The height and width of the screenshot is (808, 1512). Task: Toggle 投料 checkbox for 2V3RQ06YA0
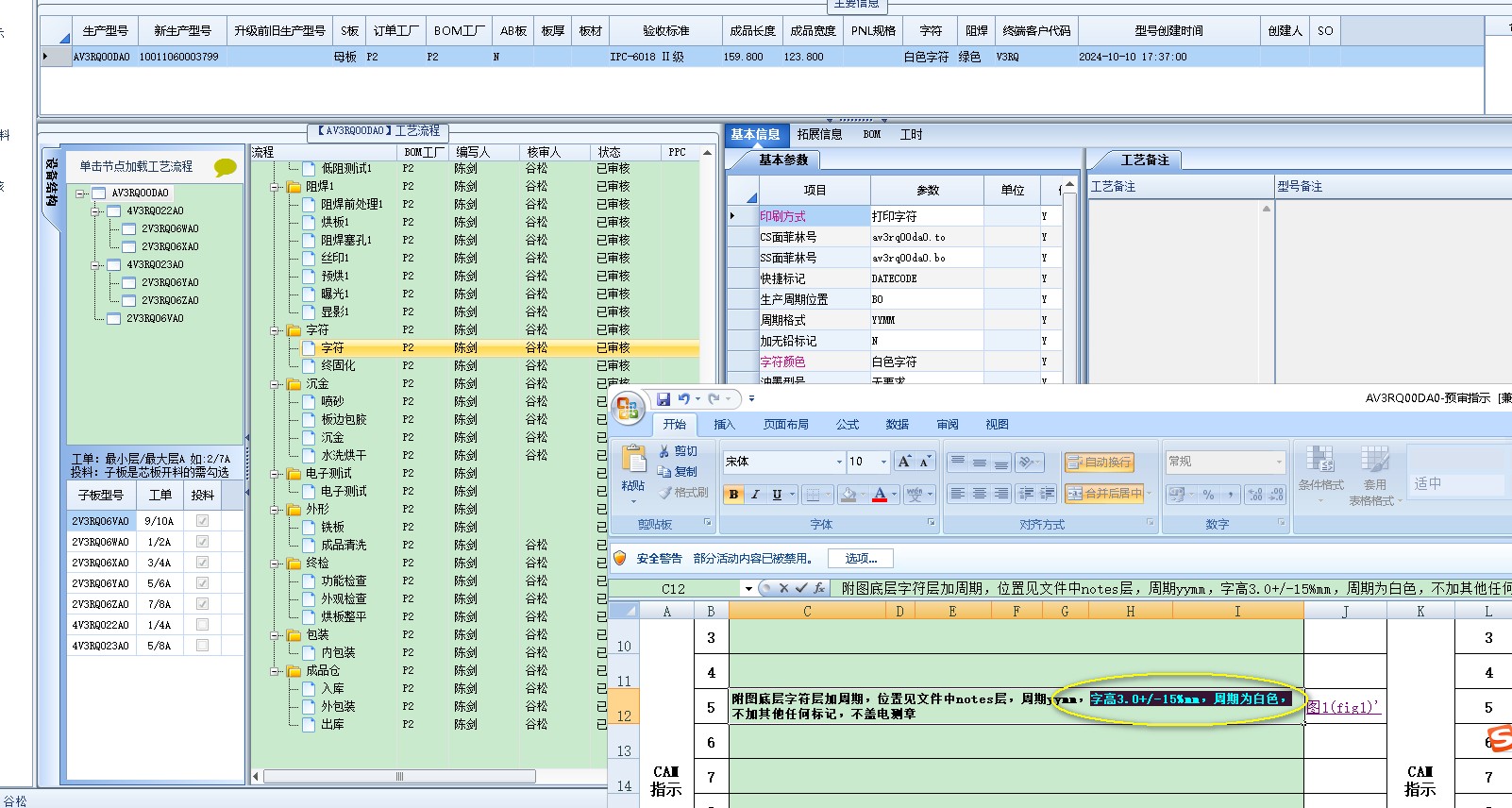click(x=202, y=583)
